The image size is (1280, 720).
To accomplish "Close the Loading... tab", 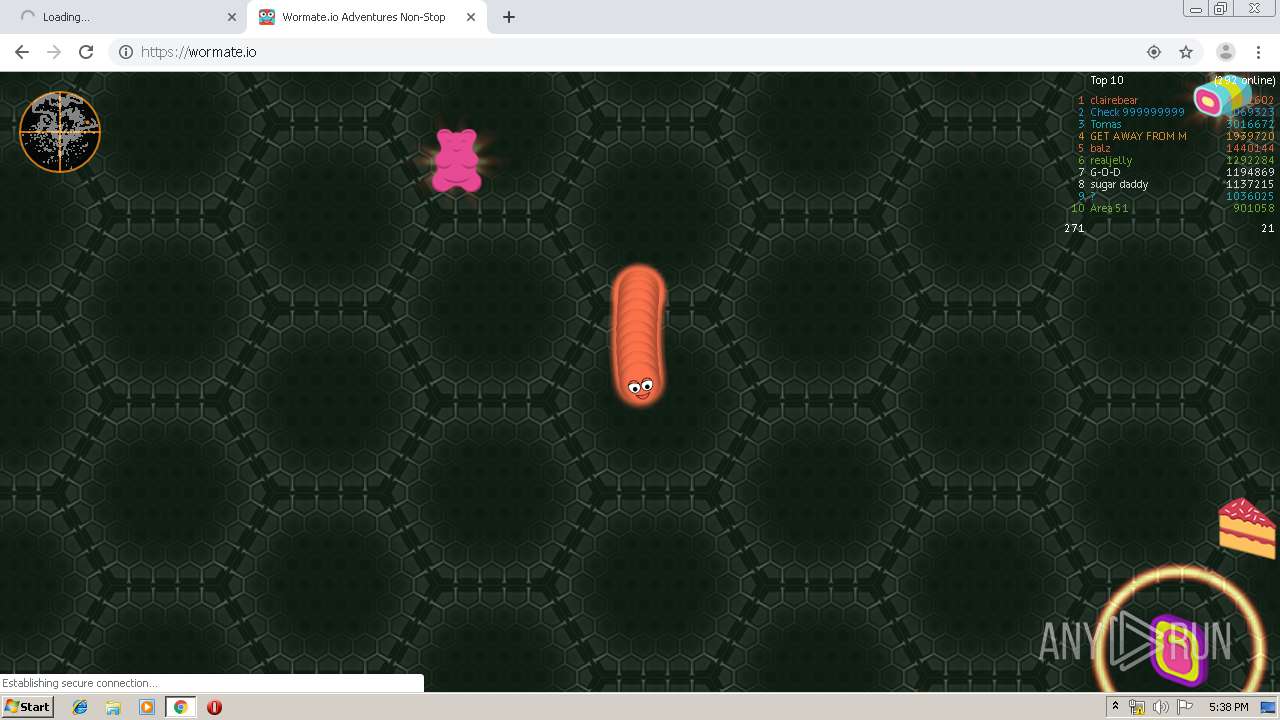I will point(232,17).
